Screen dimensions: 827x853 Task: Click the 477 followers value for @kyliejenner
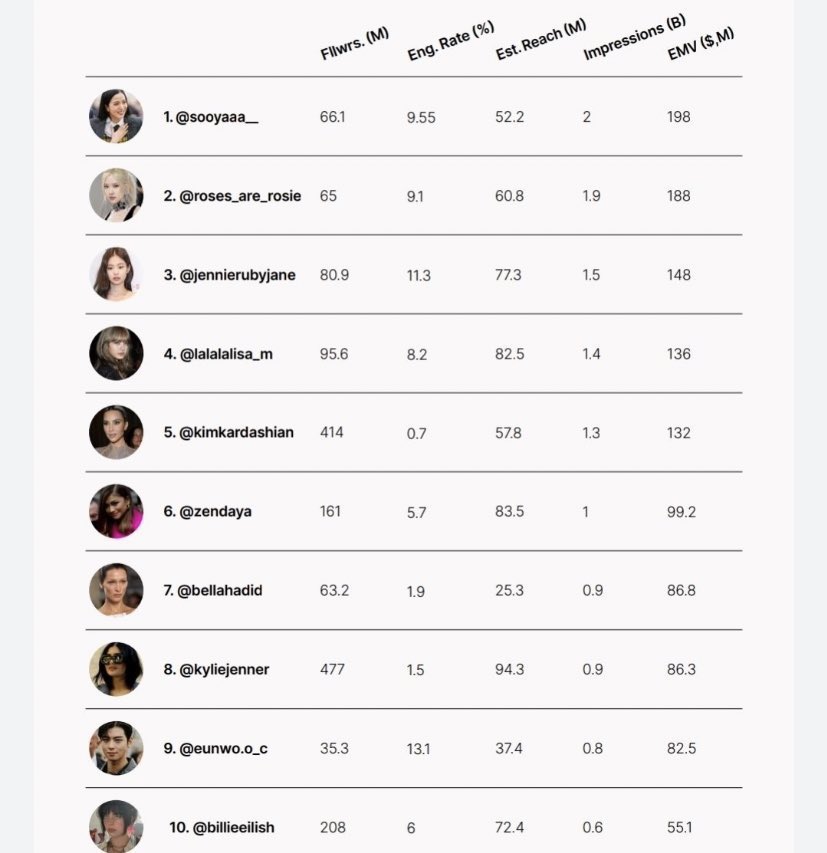332,670
